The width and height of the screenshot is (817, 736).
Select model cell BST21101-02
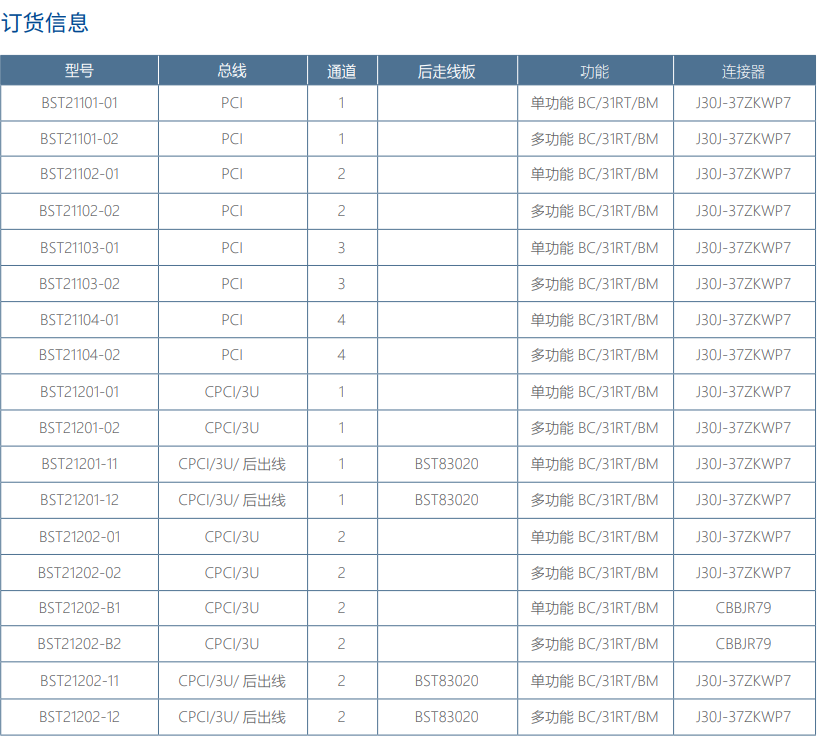pyautogui.click(x=79, y=139)
